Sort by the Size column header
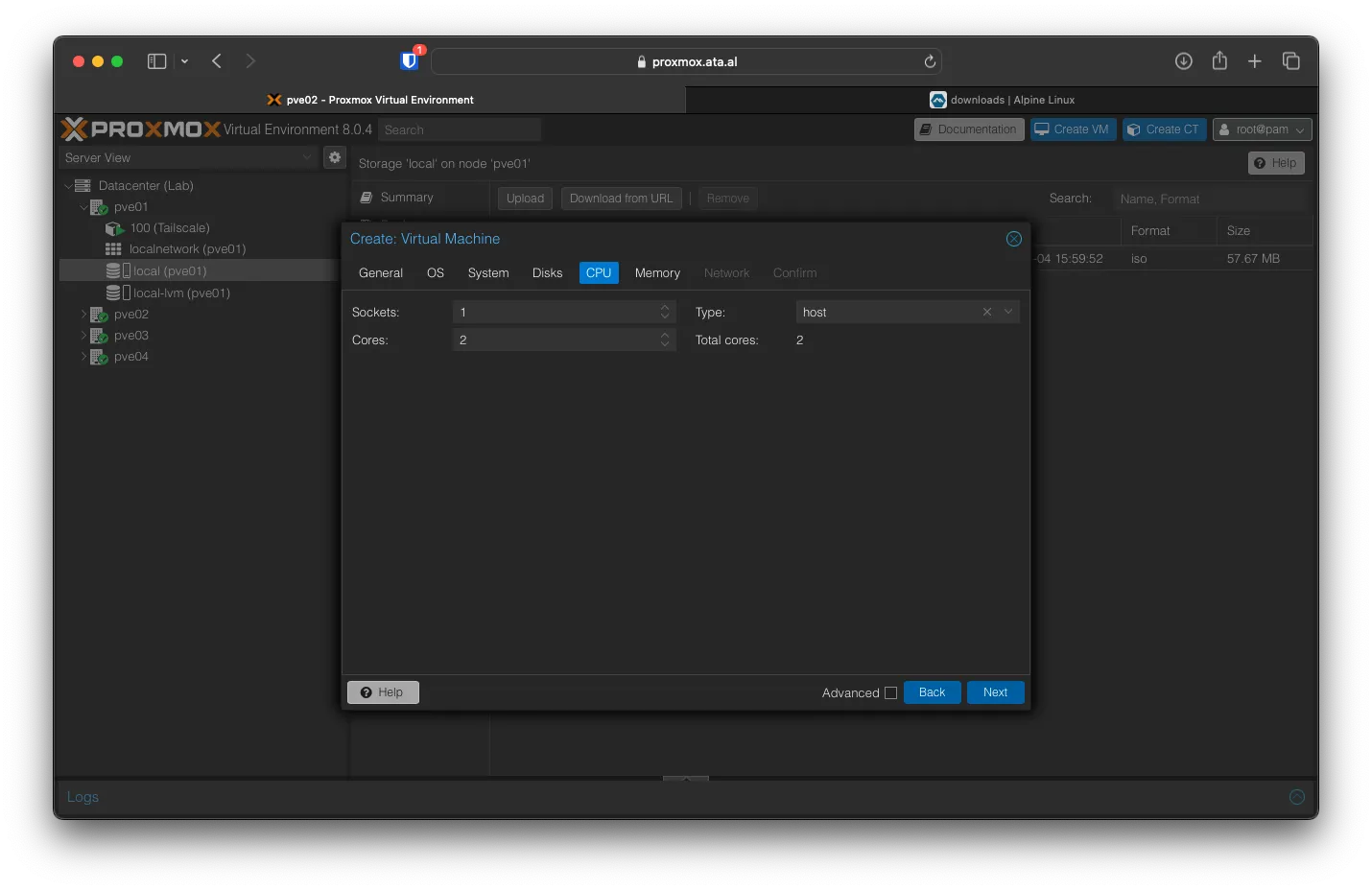1372x890 pixels. (1265, 231)
